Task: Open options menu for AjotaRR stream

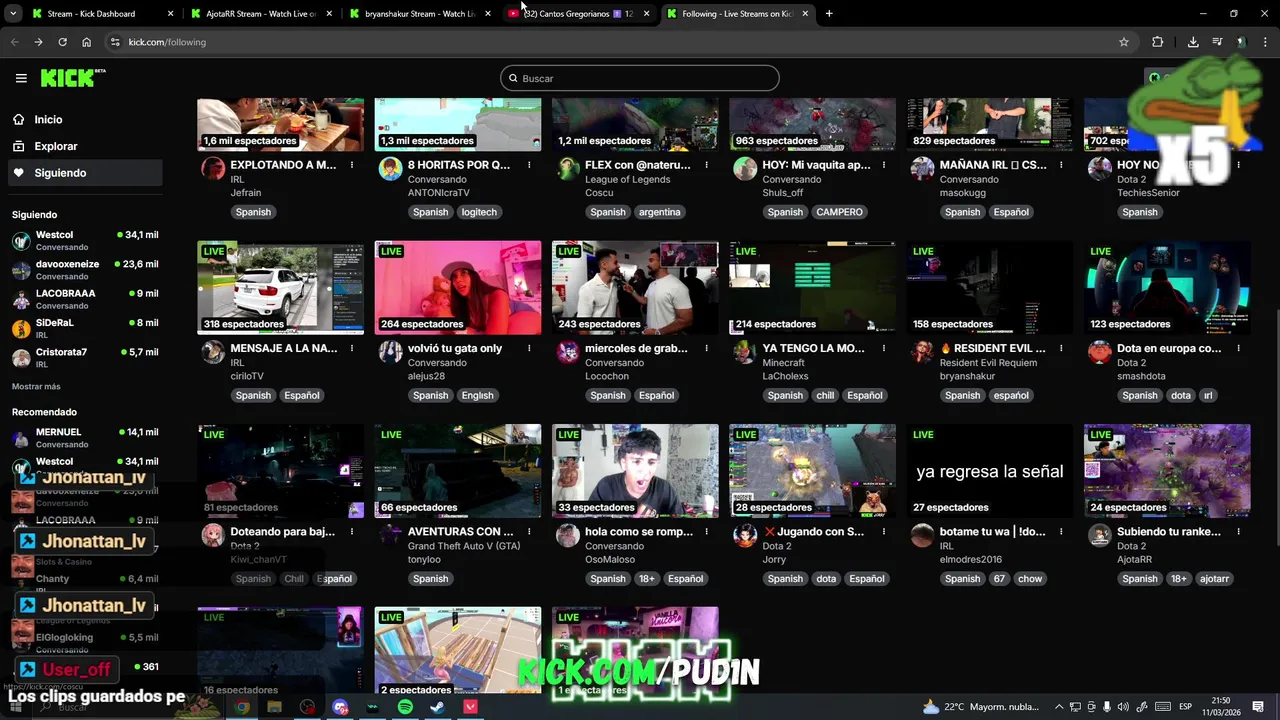Action: click(1239, 531)
